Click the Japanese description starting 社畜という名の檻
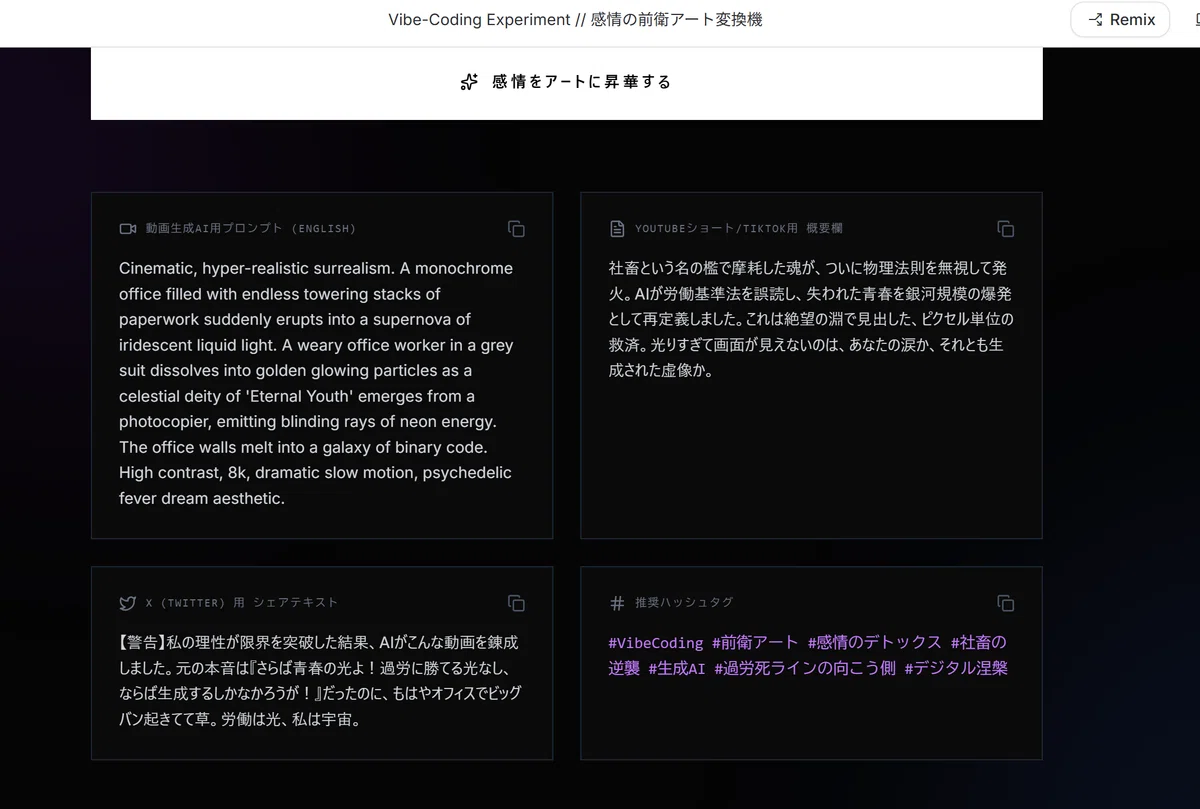1200x809 pixels. 811,319
